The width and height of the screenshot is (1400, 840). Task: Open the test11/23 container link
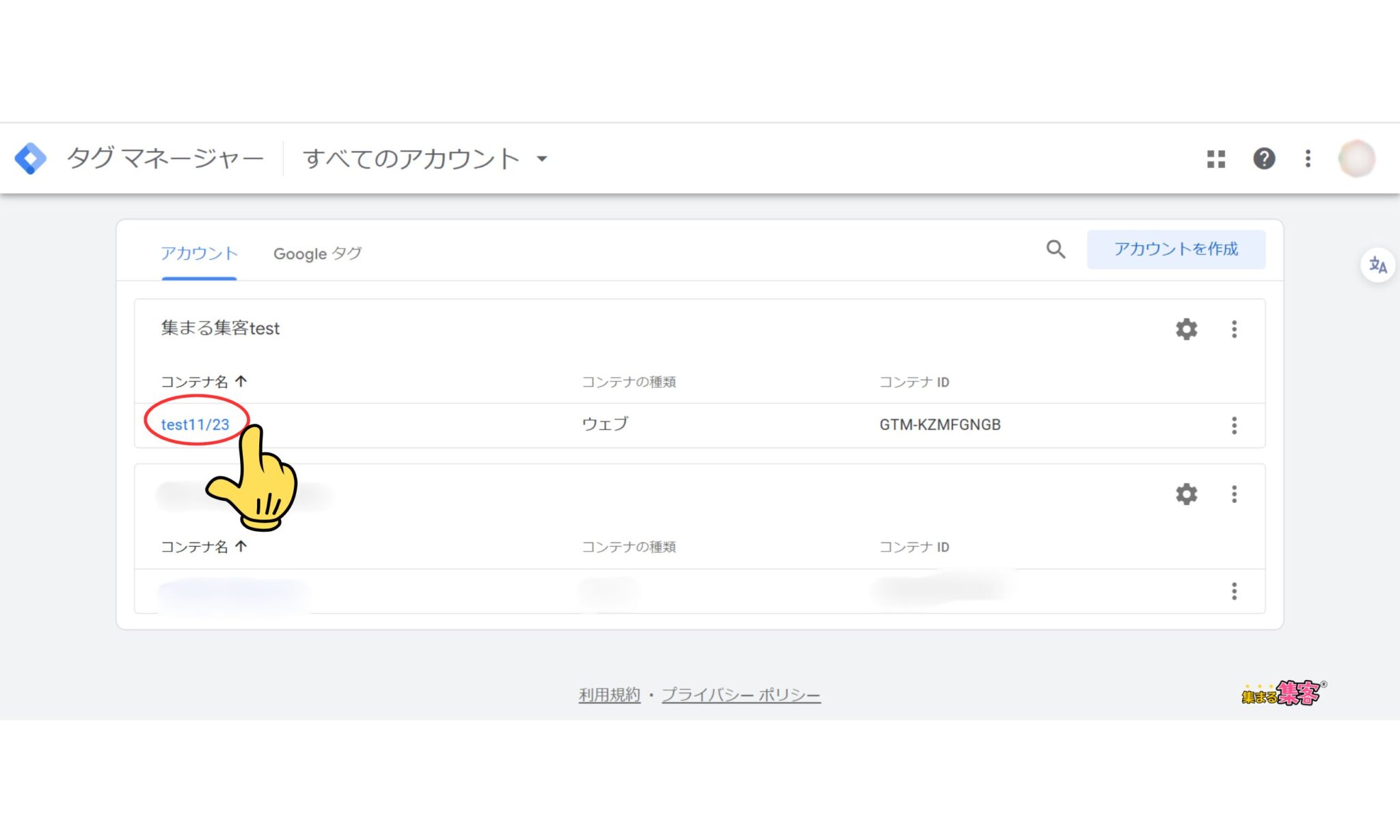pos(195,424)
